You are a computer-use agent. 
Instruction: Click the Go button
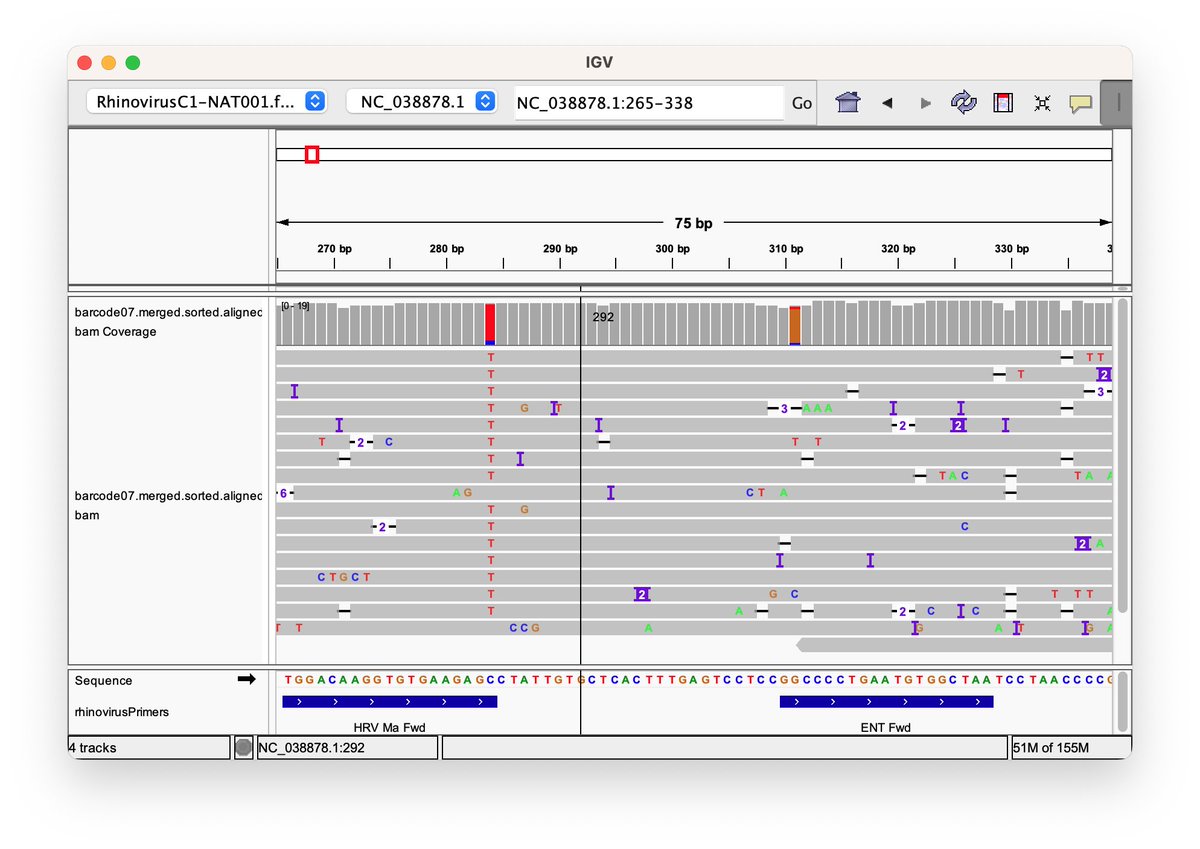801,102
